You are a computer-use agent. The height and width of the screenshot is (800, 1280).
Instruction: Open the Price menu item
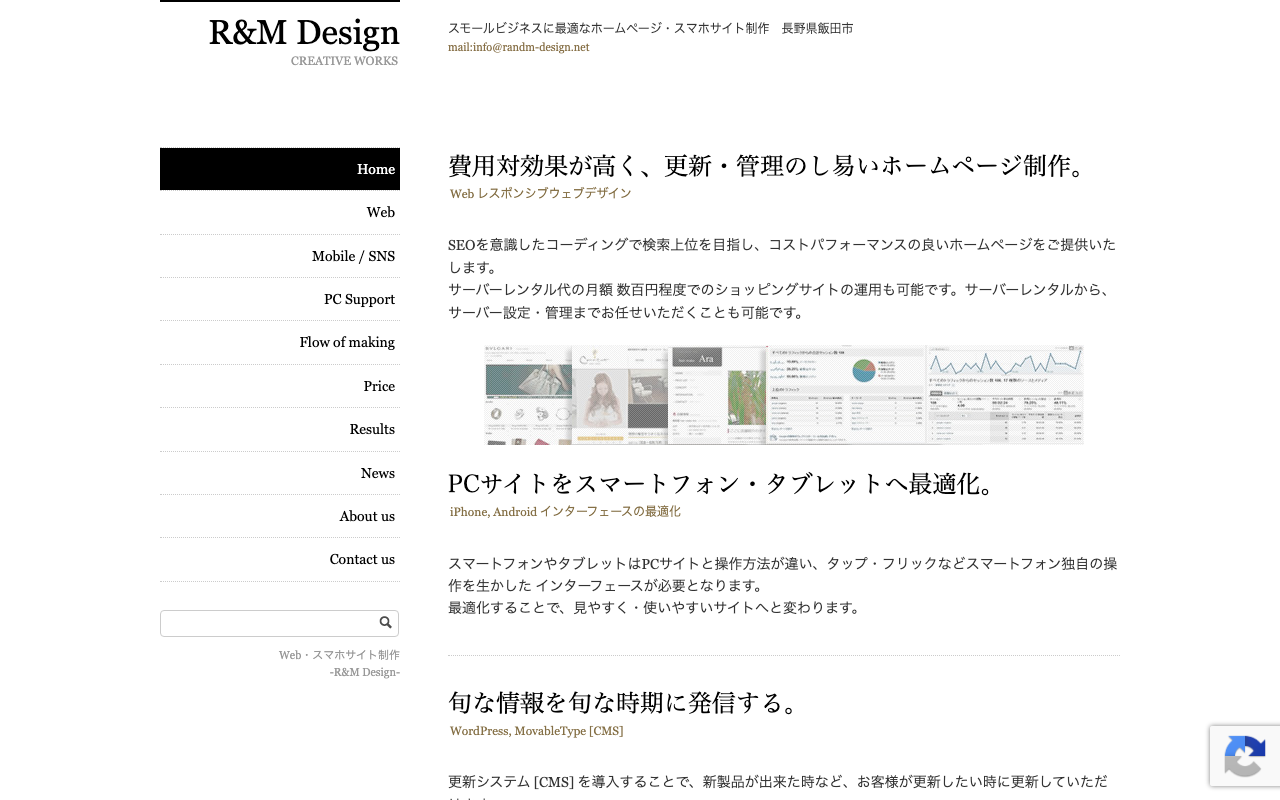280,386
